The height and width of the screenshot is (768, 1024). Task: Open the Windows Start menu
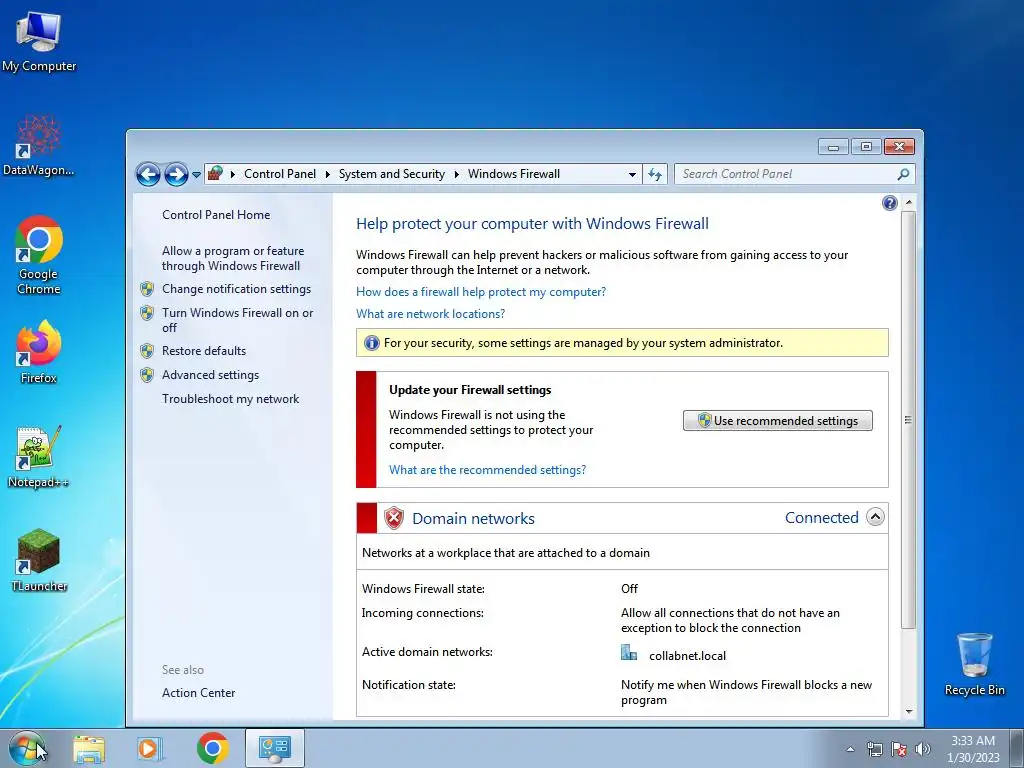pyautogui.click(x=27, y=748)
